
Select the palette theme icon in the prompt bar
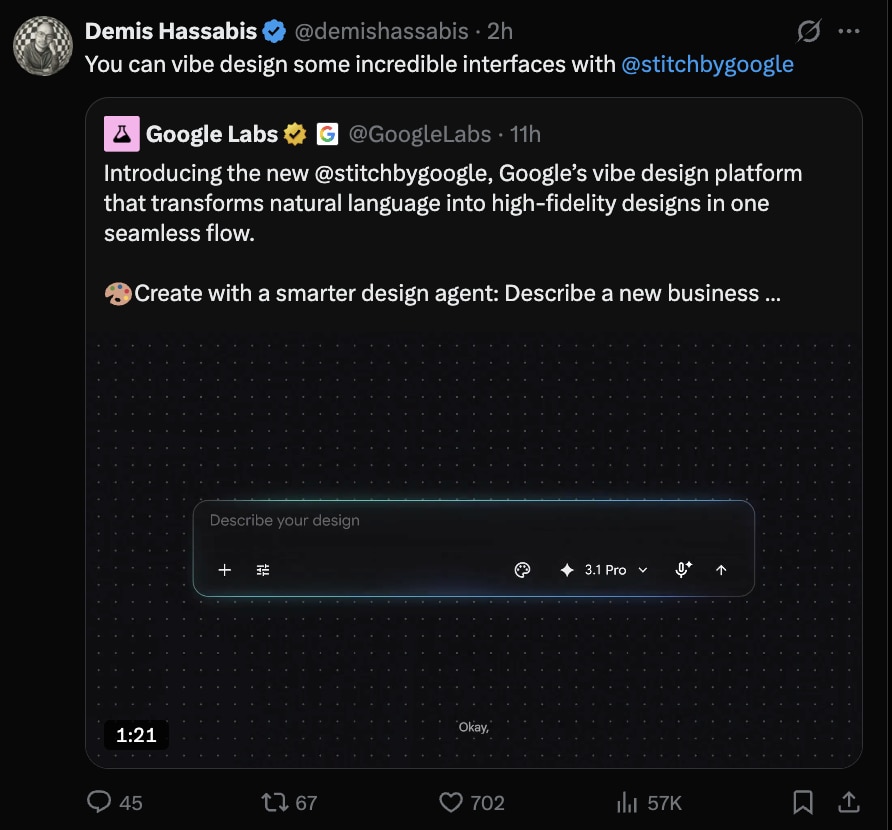coord(522,569)
